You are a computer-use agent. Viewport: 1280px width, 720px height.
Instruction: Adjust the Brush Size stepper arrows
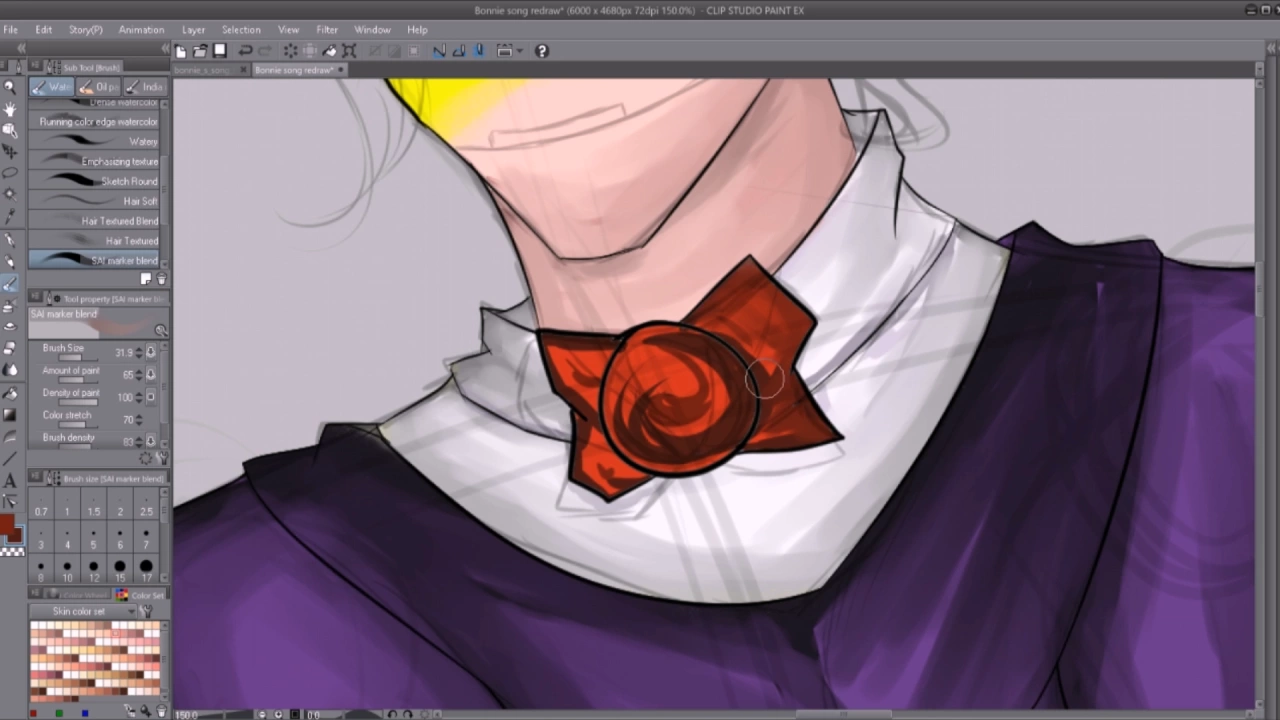pos(139,352)
